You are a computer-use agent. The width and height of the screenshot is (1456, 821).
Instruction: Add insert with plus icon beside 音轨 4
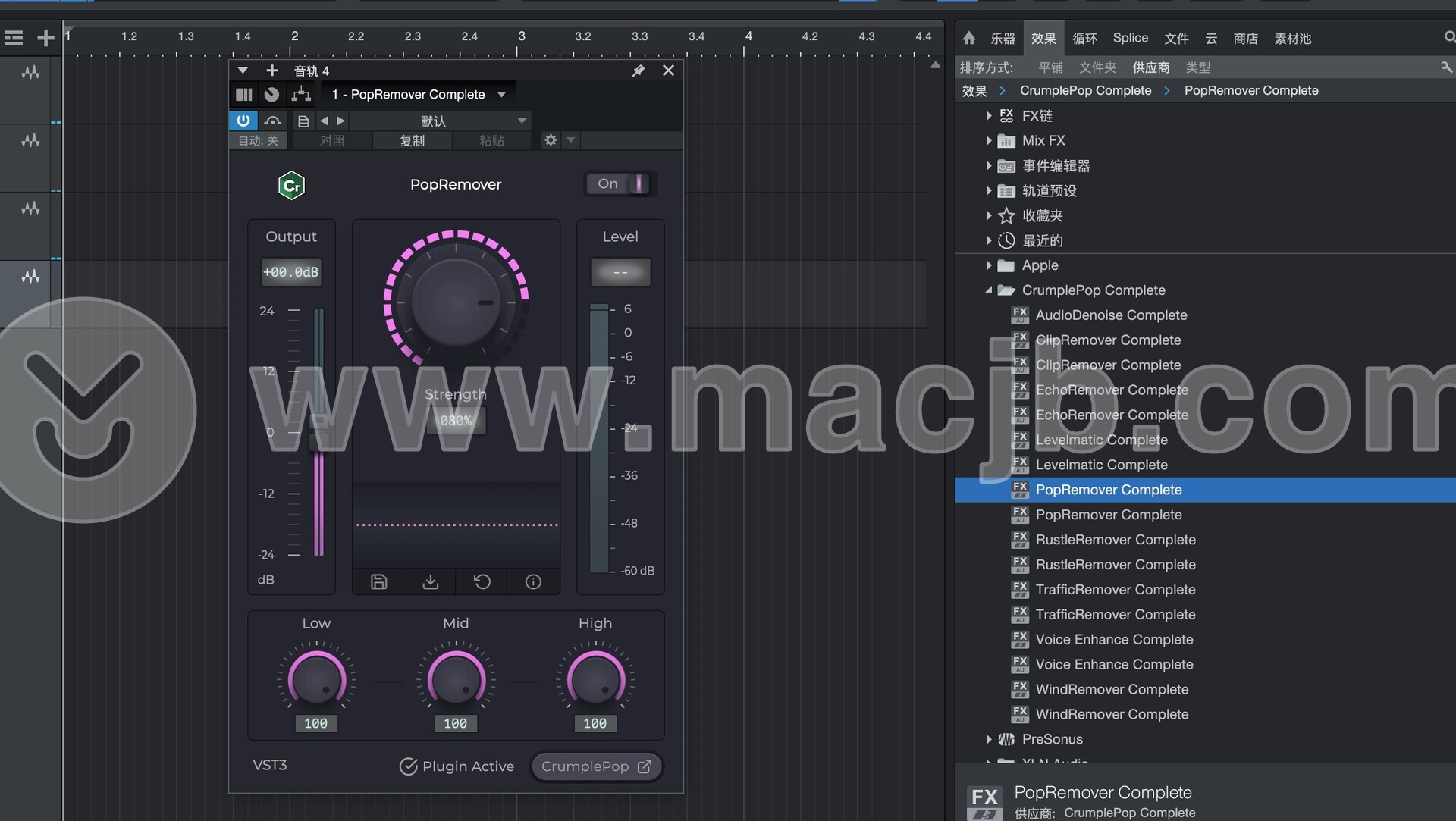tap(272, 71)
